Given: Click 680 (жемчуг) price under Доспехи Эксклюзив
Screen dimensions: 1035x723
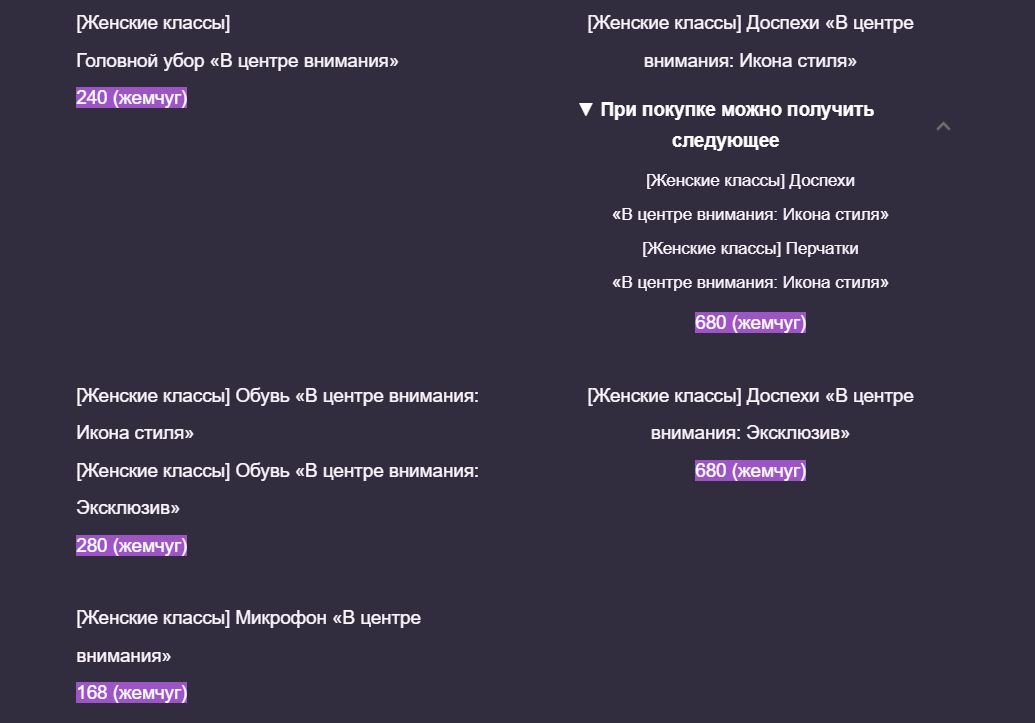Looking at the screenshot, I should point(750,471).
